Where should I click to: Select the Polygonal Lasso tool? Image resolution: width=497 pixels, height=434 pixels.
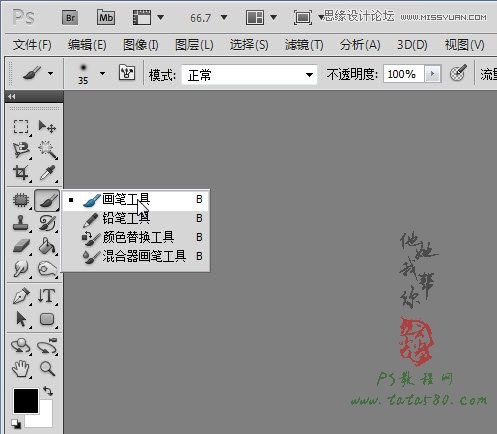coord(21,150)
